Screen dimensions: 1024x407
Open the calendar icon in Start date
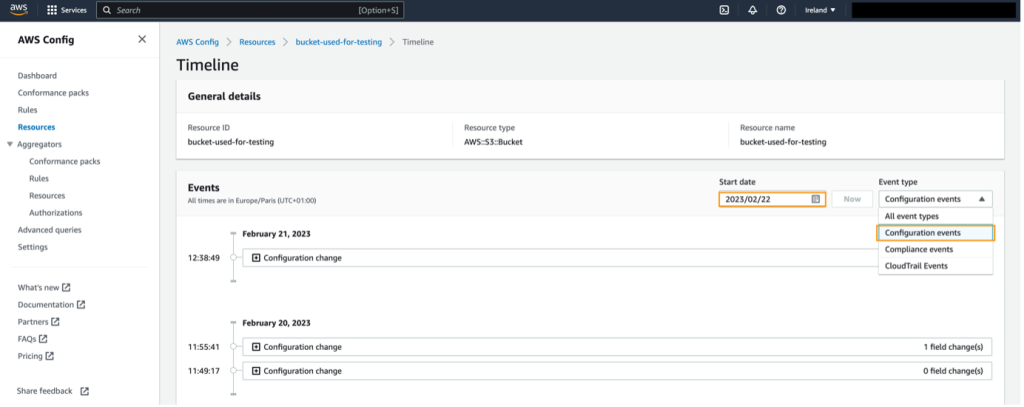click(816, 199)
